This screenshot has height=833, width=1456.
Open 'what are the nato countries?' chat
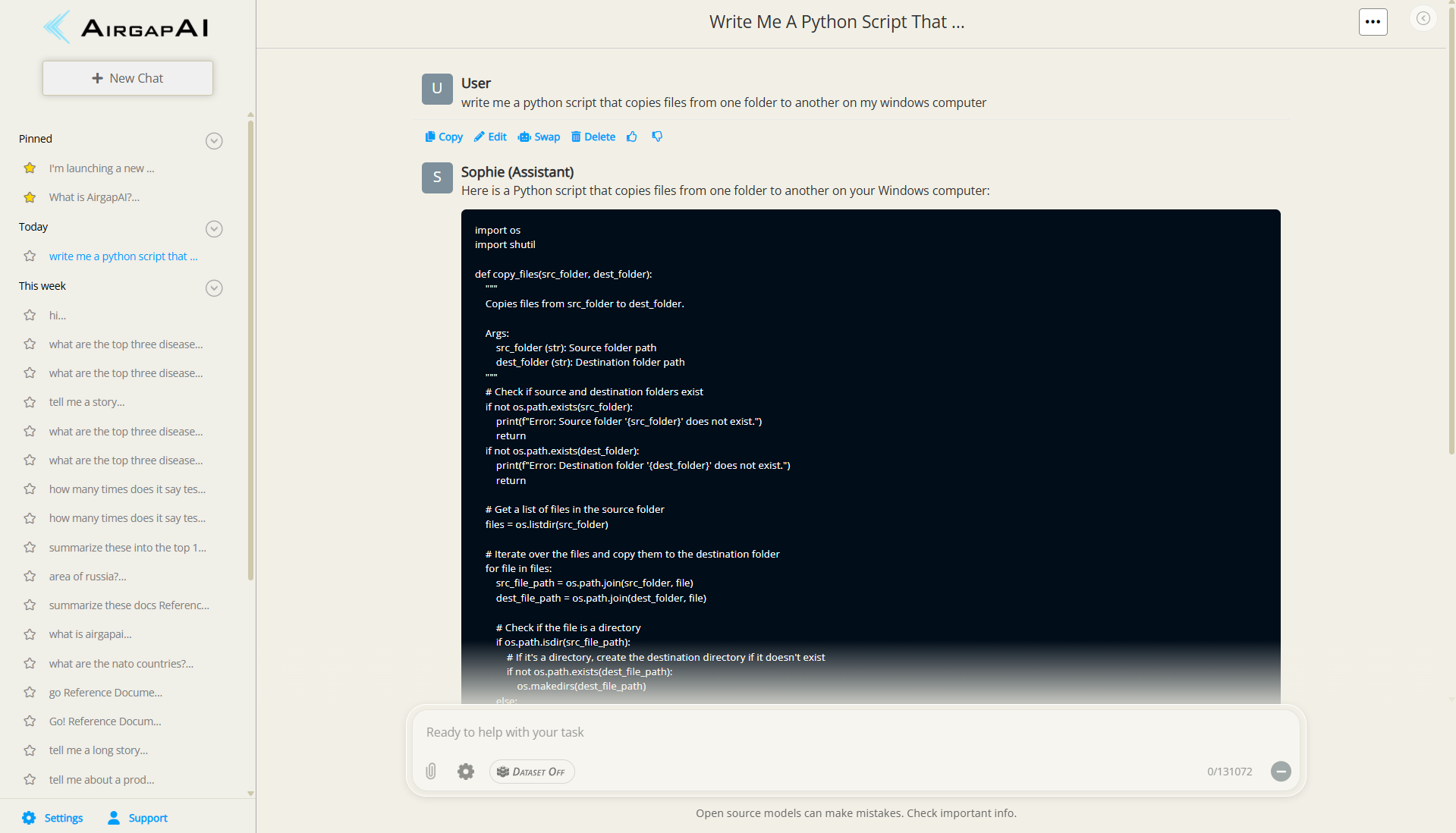[x=121, y=664]
